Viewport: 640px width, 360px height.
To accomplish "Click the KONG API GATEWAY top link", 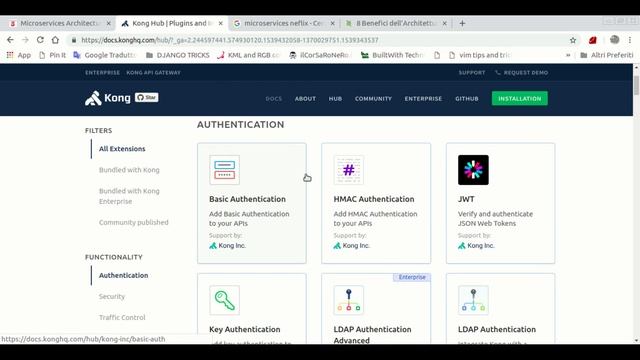I will point(153,73).
